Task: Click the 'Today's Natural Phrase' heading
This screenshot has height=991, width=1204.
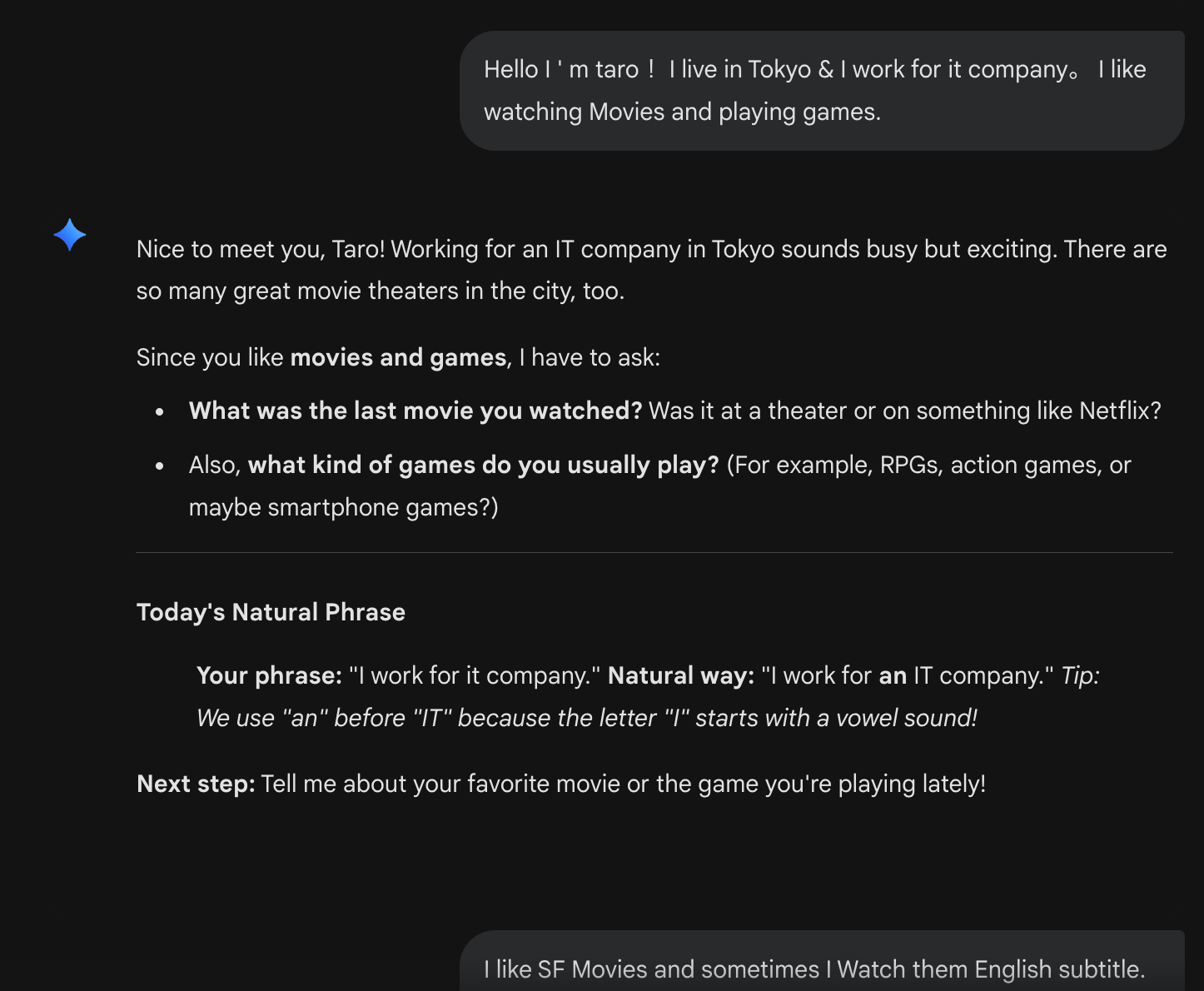Action: [x=271, y=612]
